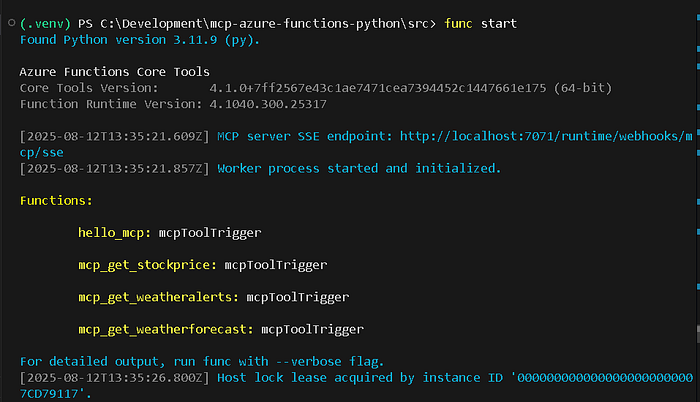
Task: Click the 'Azure Functions Core Tools' heading
Action: (114, 72)
